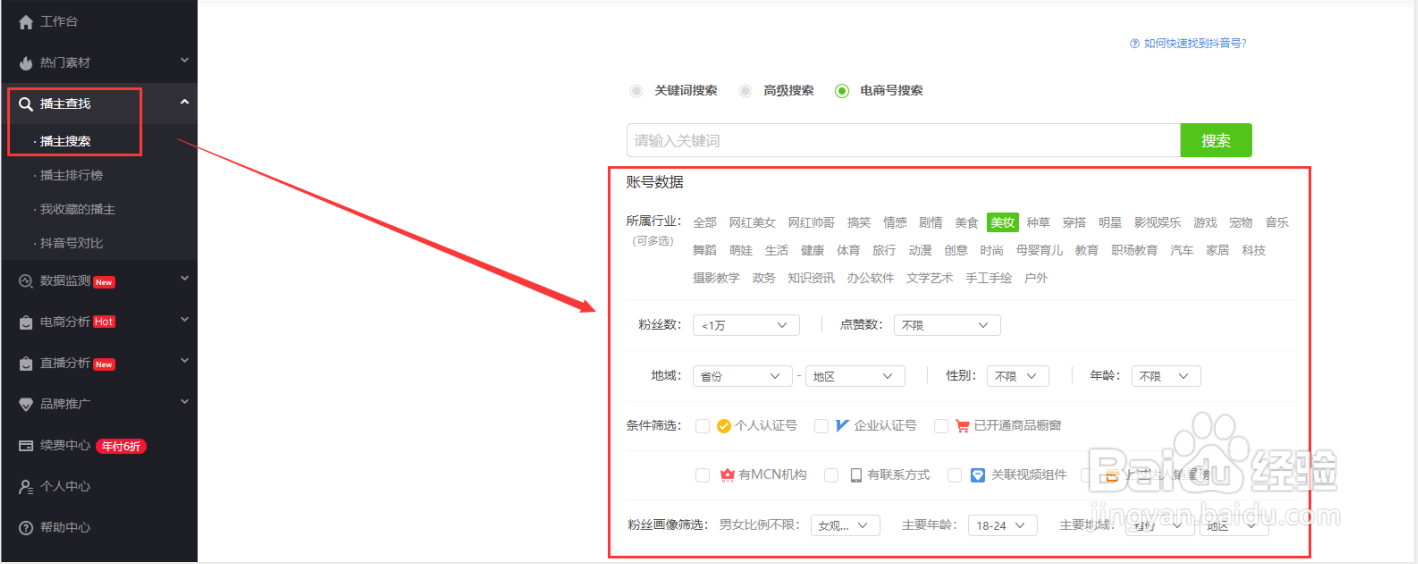Open the 年龄 dropdown
This screenshot has width=1418, height=564.
1166,376
